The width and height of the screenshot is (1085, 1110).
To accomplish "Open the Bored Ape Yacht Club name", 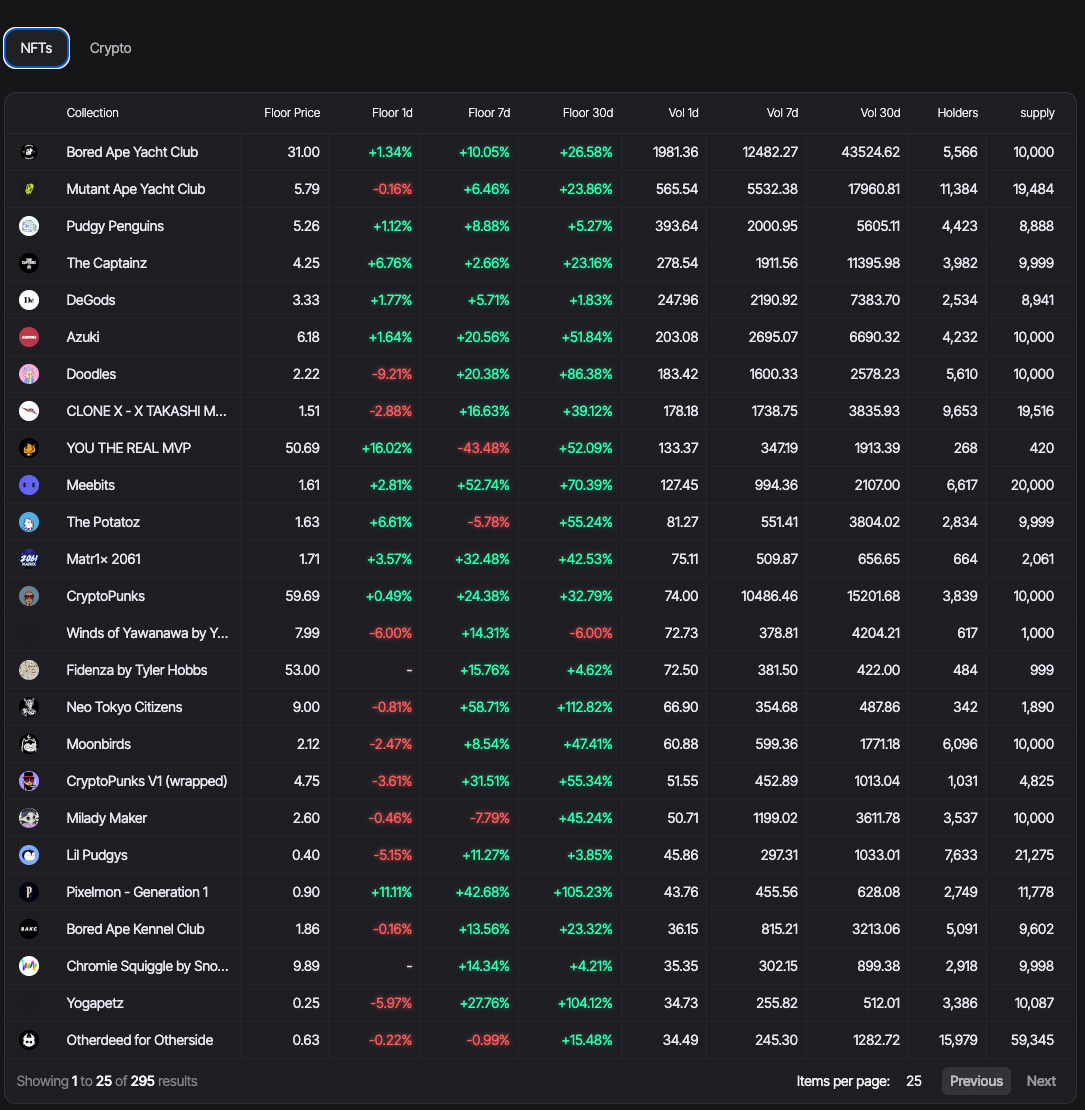I will [132, 152].
